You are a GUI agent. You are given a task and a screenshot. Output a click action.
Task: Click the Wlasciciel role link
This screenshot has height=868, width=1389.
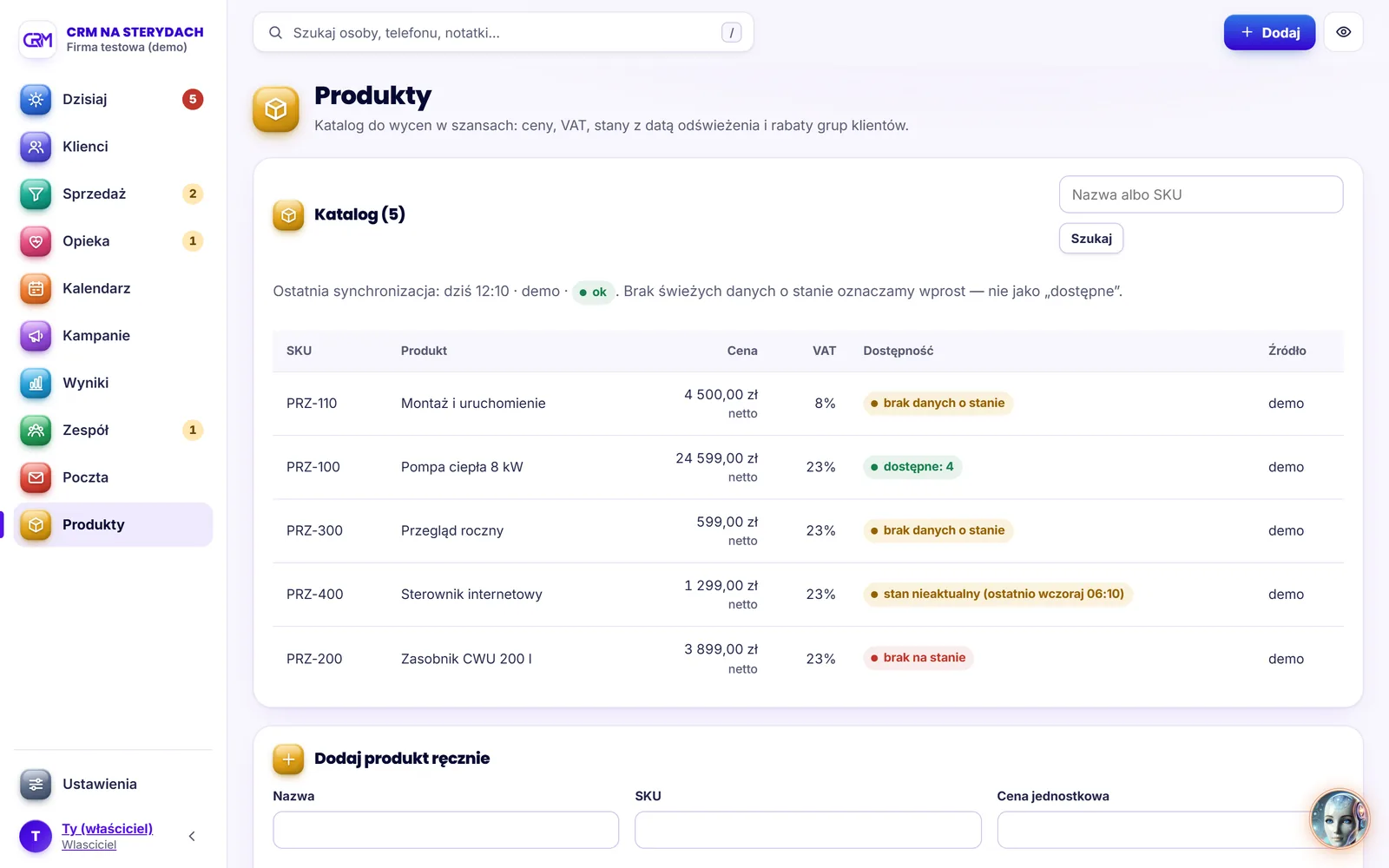(89, 845)
